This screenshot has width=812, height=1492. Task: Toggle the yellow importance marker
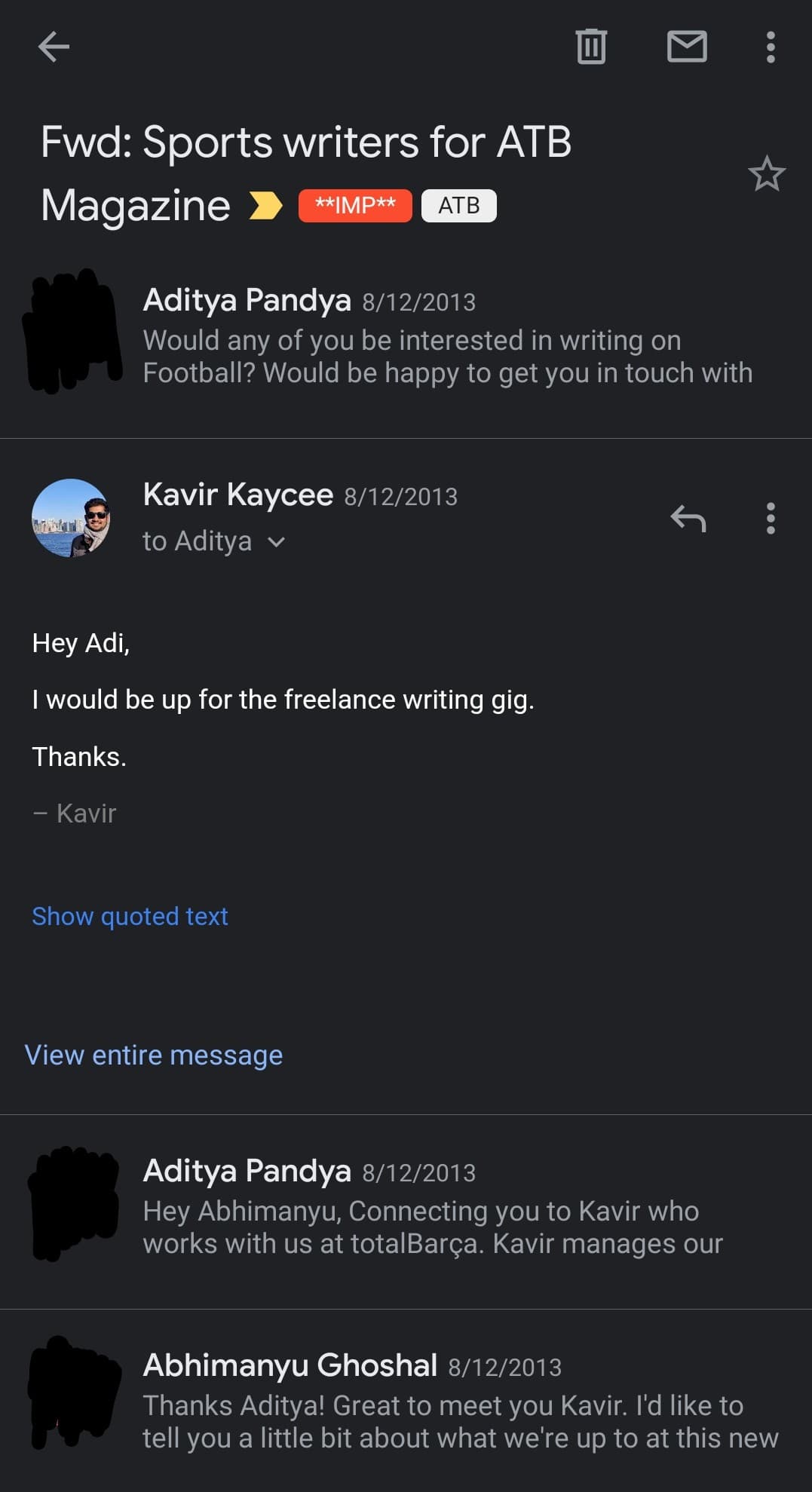(265, 206)
